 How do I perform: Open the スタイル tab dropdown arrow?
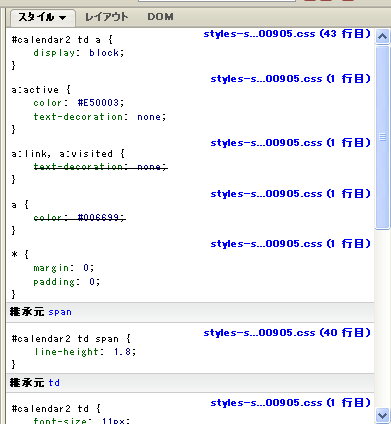coord(62,18)
